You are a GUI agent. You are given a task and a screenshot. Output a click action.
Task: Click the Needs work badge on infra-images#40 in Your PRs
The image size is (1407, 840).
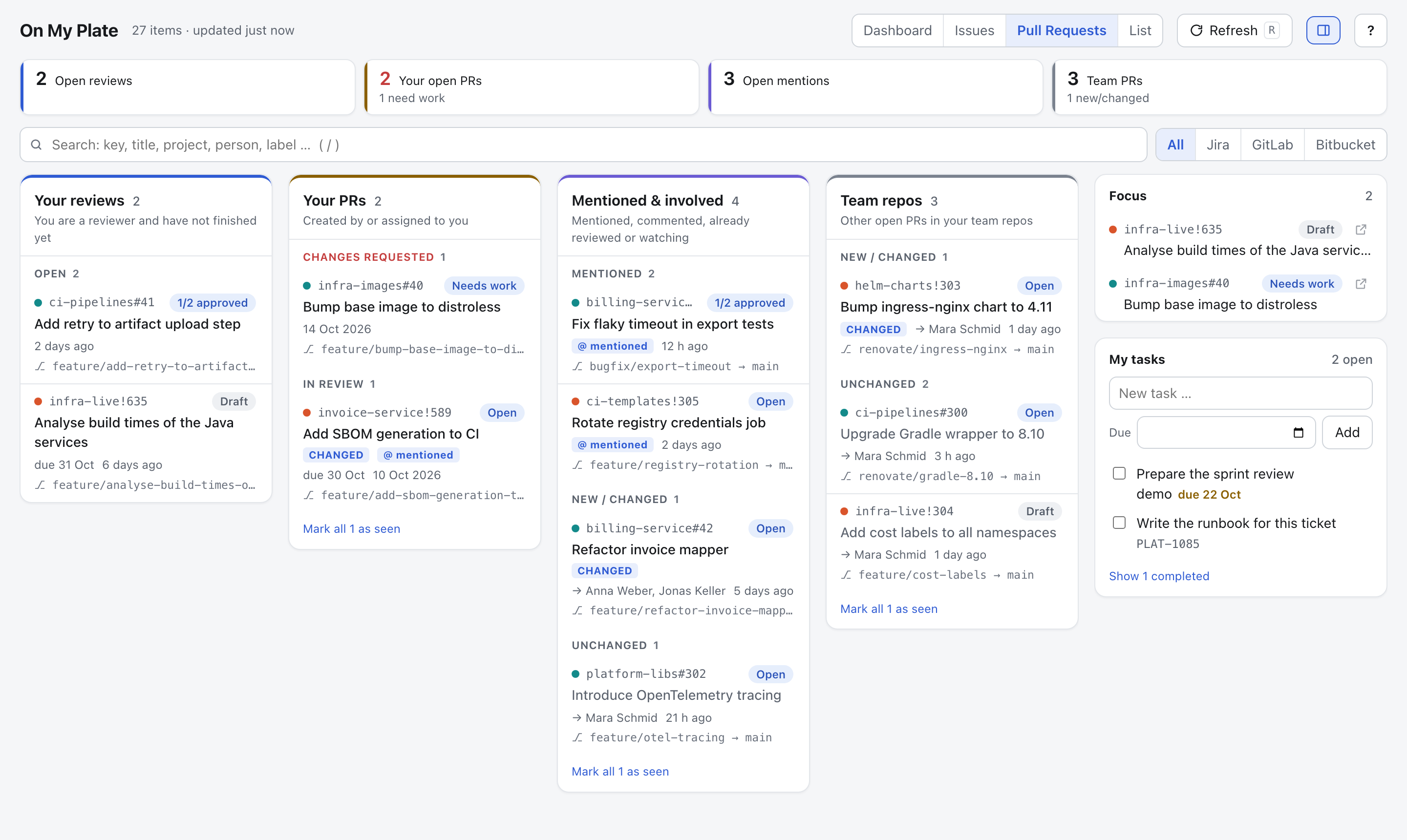tap(484, 286)
